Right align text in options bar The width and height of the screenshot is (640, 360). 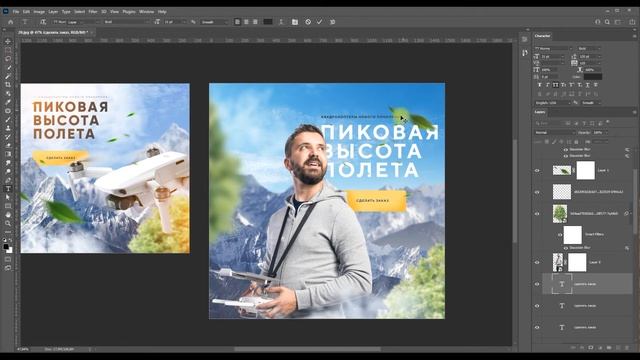pos(255,22)
